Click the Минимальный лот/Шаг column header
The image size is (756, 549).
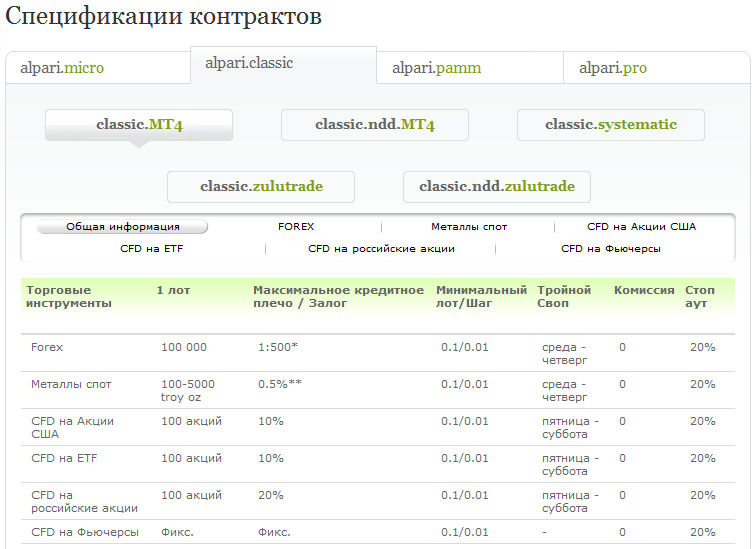click(x=481, y=296)
